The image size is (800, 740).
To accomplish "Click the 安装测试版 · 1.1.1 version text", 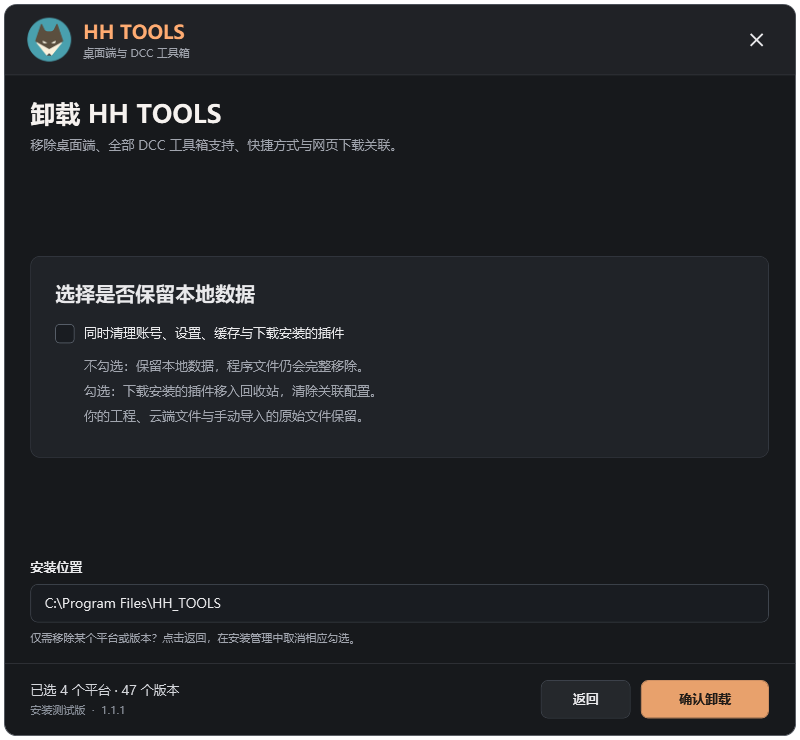I will tap(78, 710).
